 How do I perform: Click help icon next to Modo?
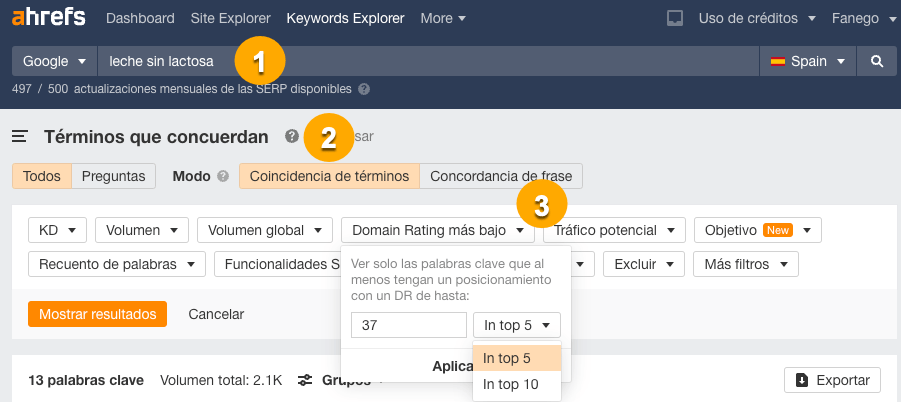tap(222, 176)
